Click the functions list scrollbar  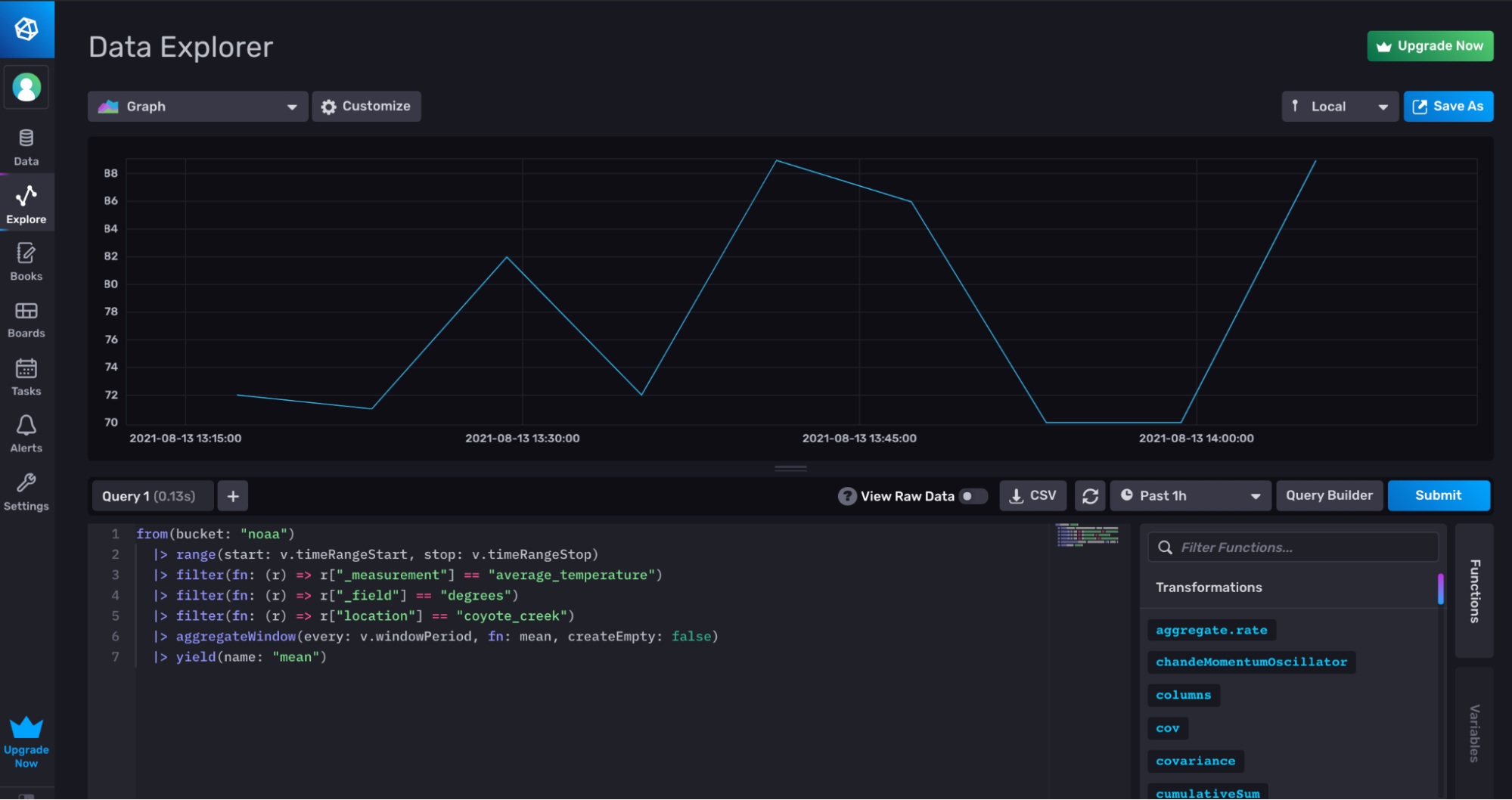[1441, 589]
